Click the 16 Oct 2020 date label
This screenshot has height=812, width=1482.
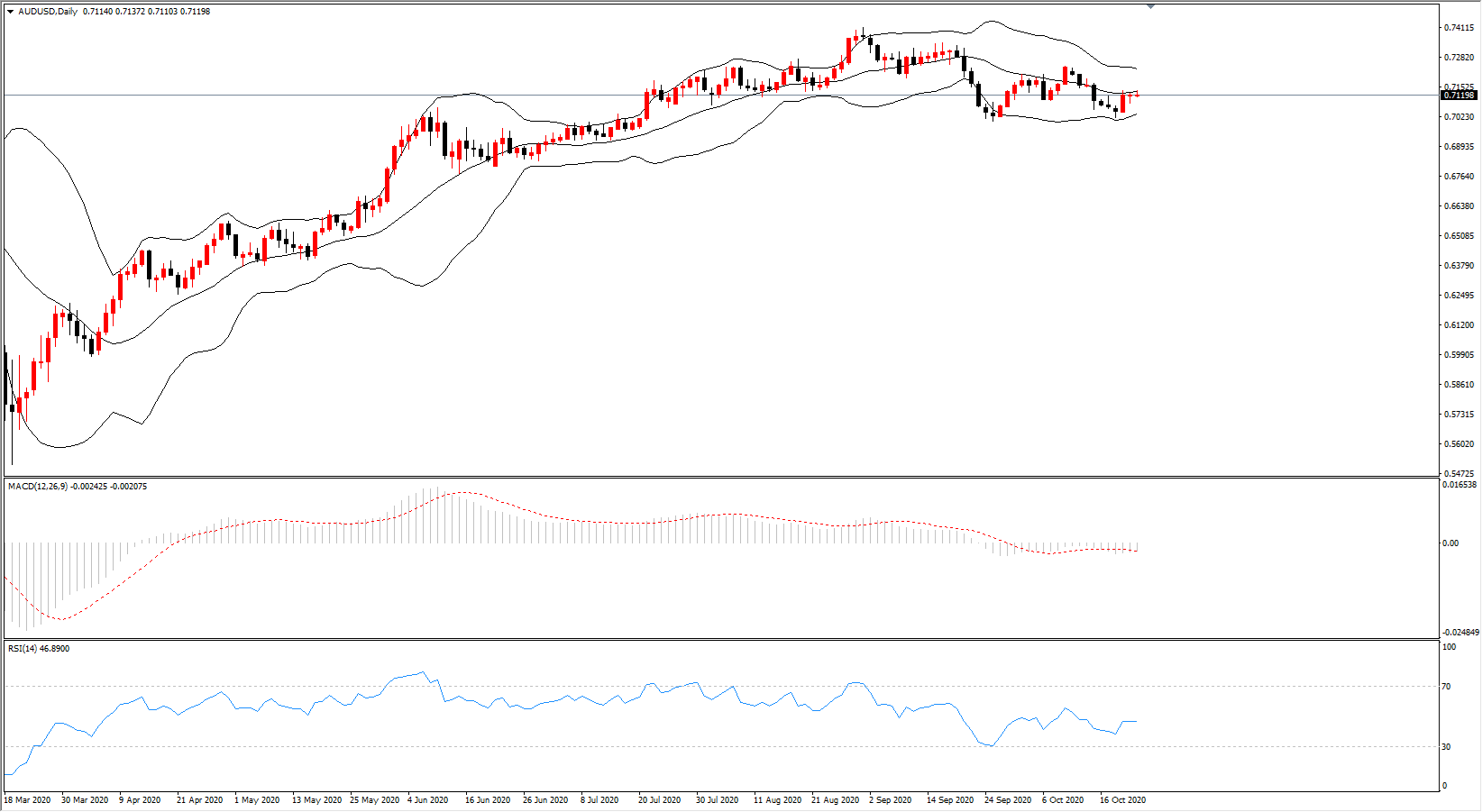coord(1122,800)
